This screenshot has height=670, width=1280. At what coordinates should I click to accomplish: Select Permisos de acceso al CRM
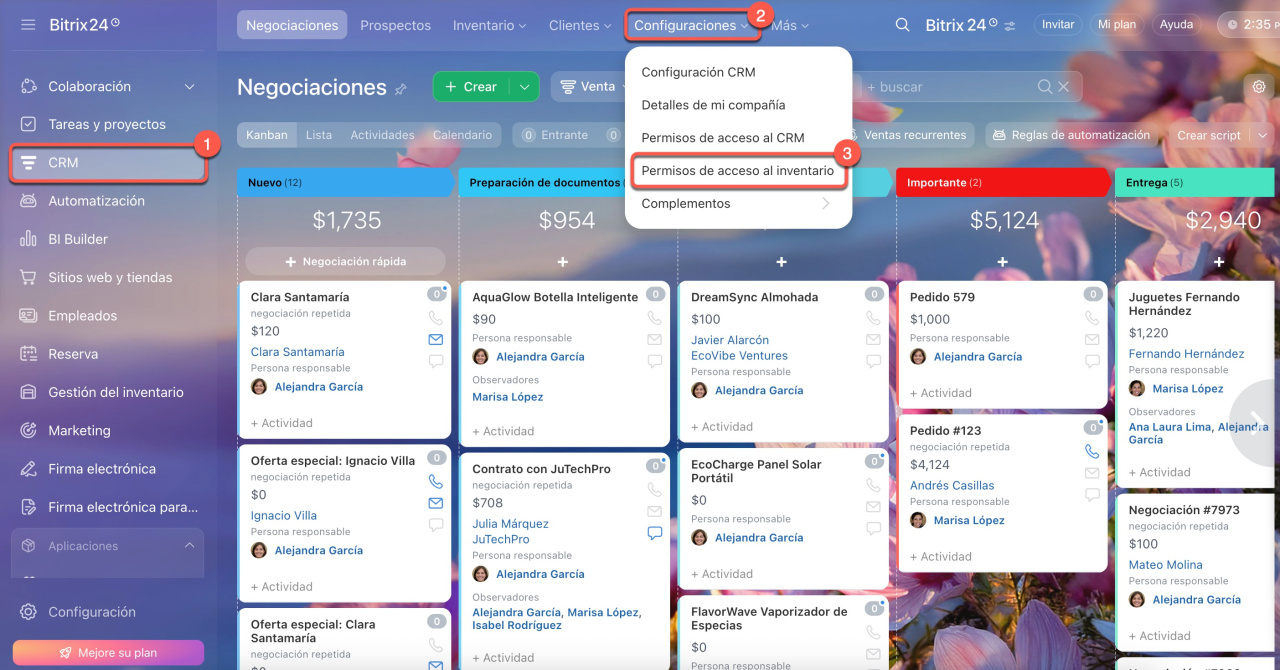[723, 138]
